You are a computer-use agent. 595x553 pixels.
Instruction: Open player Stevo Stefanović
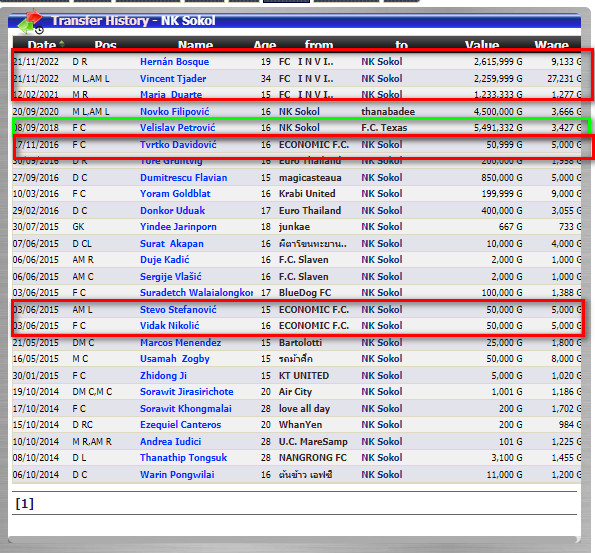click(x=178, y=310)
